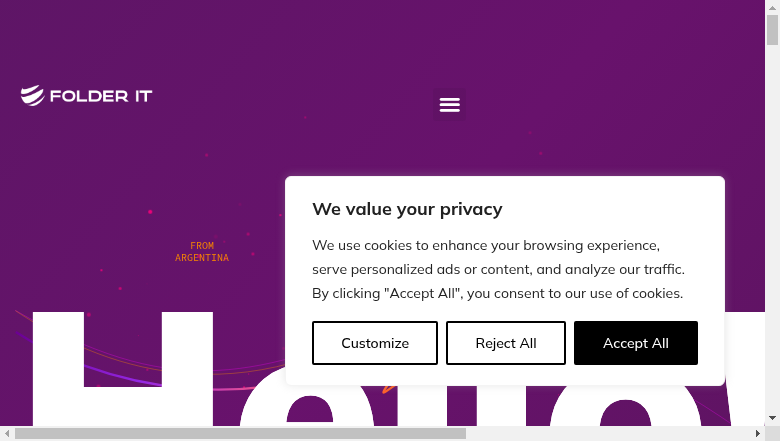Click empty vertical scrollbar track below thumb
The height and width of the screenshot is (441, 780).
772,229
